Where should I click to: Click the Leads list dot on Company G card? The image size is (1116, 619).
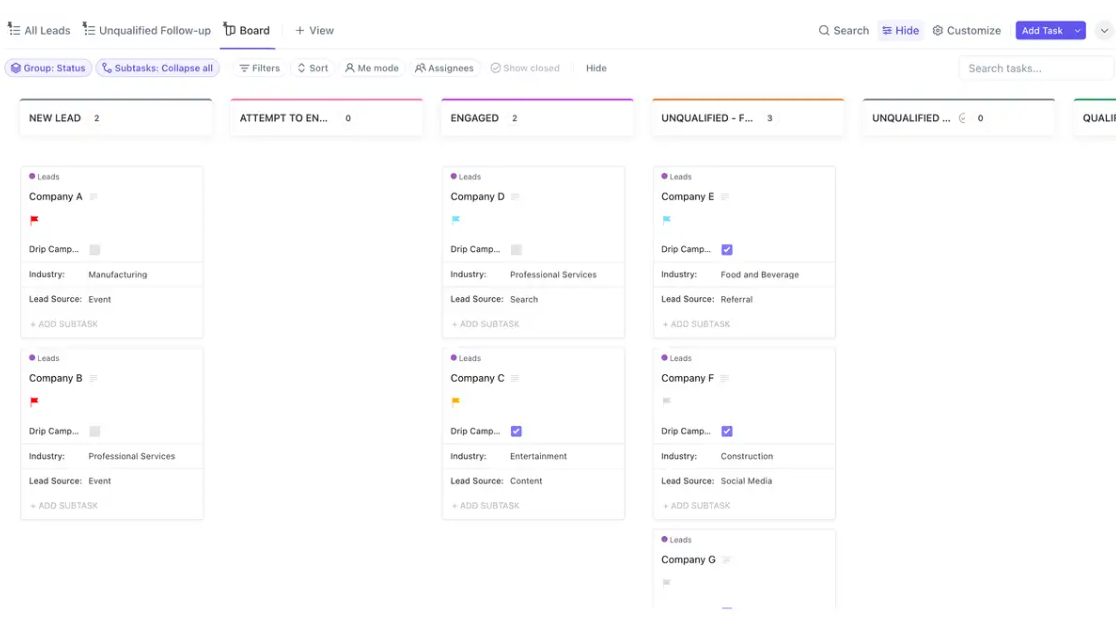(664, 539)
